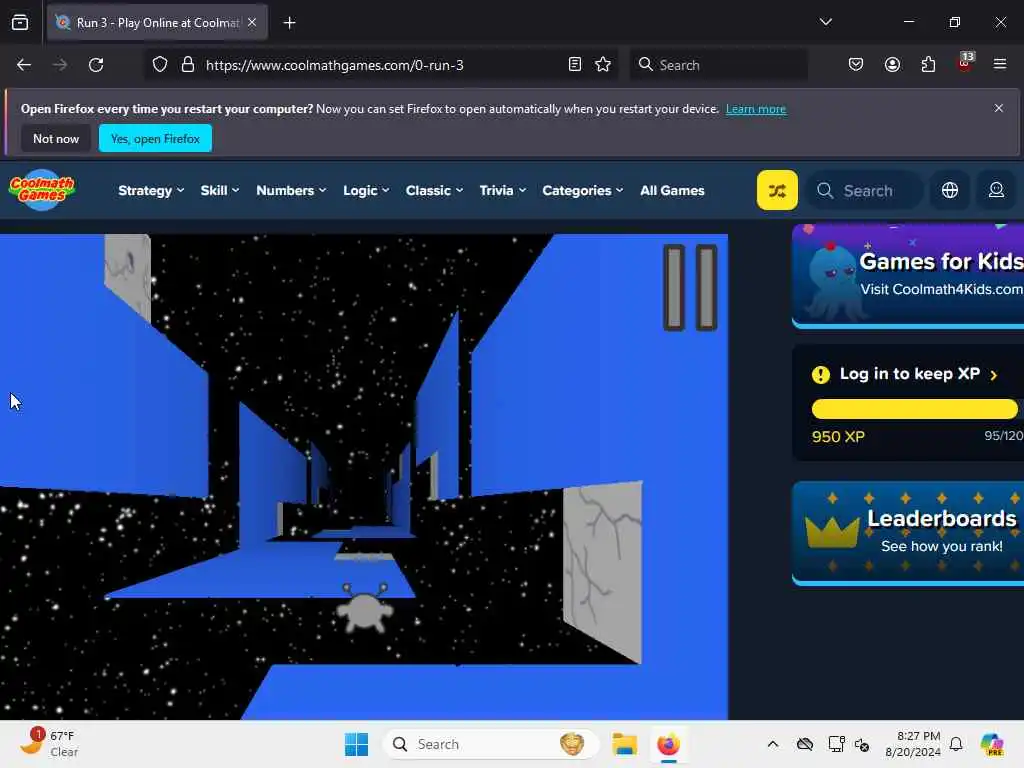
Task: Expand the Categories menu
Action: click(583, 190)
